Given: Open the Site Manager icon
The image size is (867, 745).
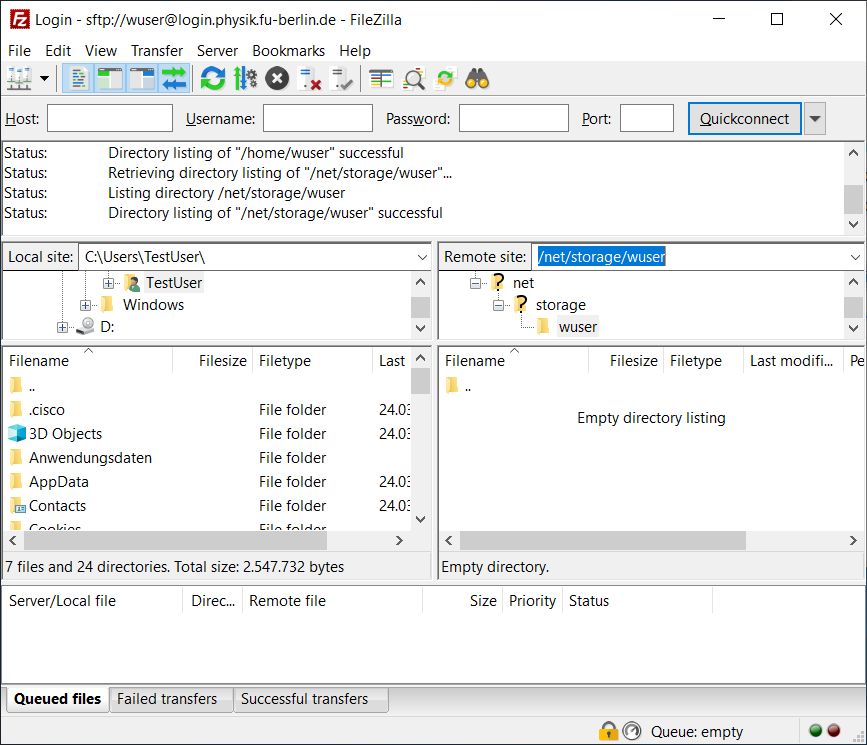Looking at the screenshot, I should tap(19, 79).
